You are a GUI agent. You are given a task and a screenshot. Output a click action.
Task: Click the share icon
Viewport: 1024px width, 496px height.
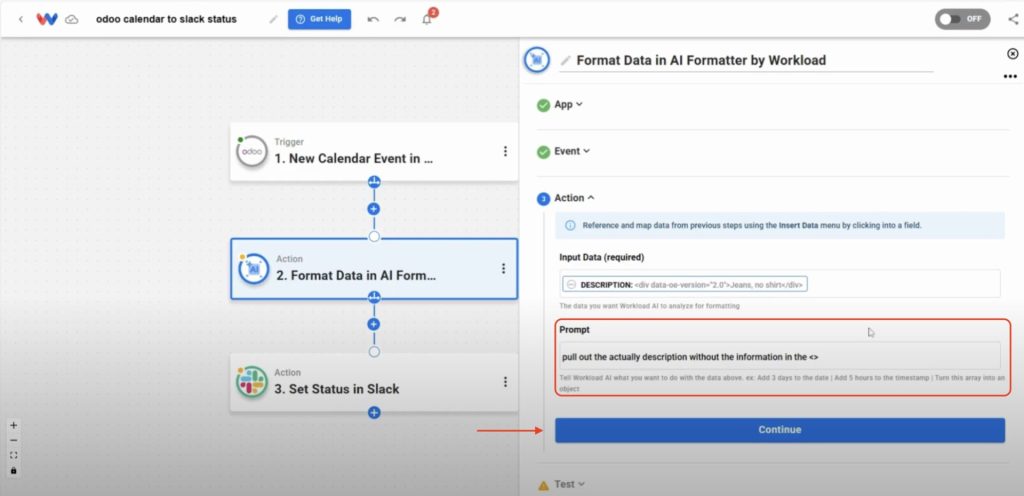[1014, 20]
